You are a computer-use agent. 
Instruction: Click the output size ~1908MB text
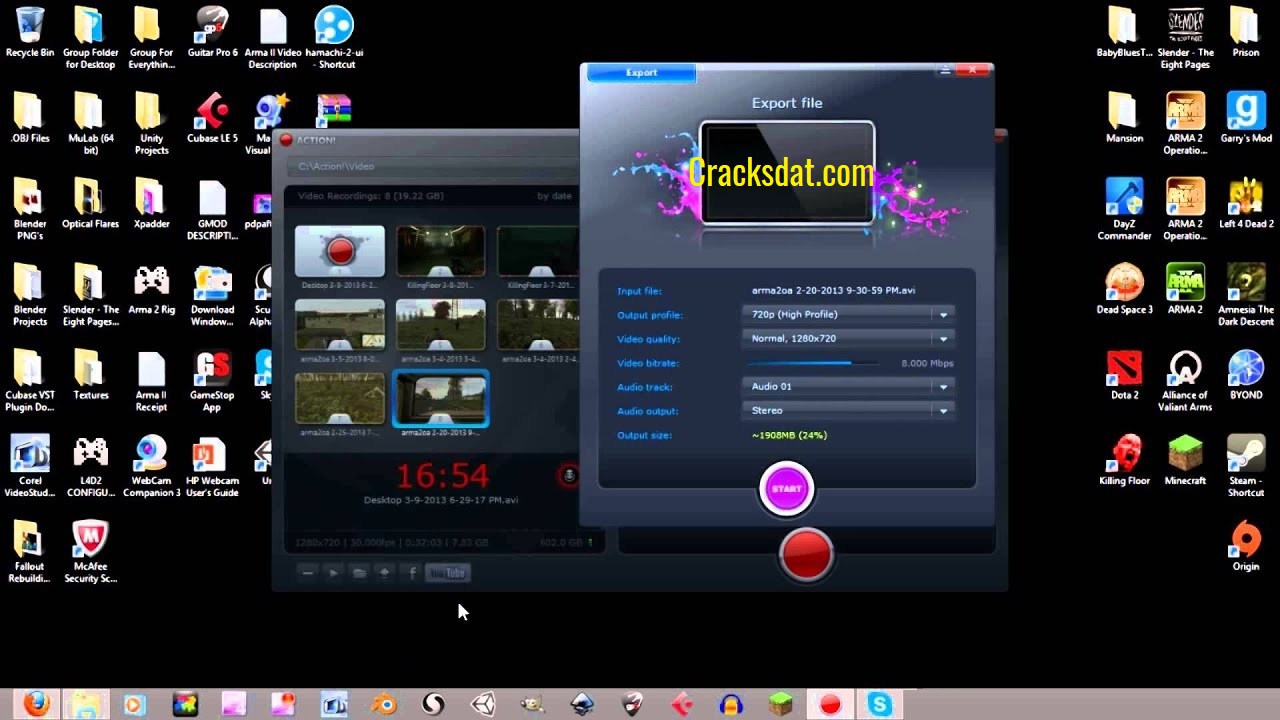click(789, 435)
